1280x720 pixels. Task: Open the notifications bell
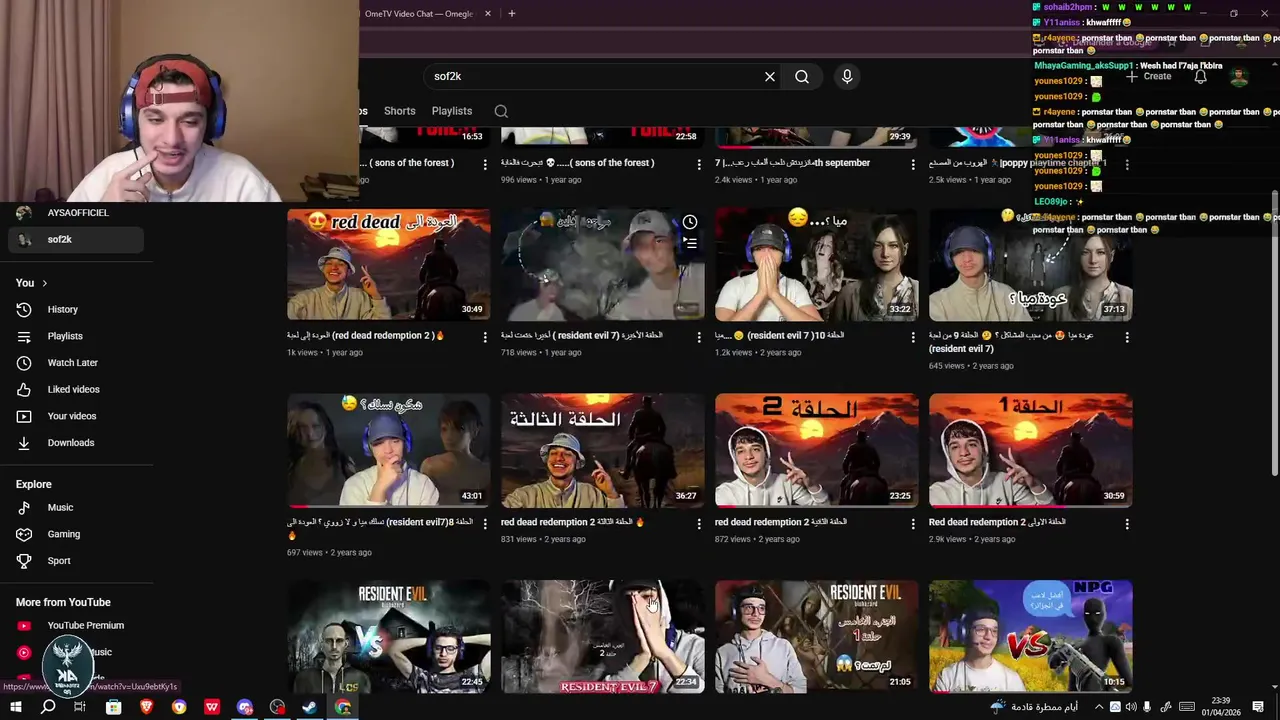tap(1200, 76)
